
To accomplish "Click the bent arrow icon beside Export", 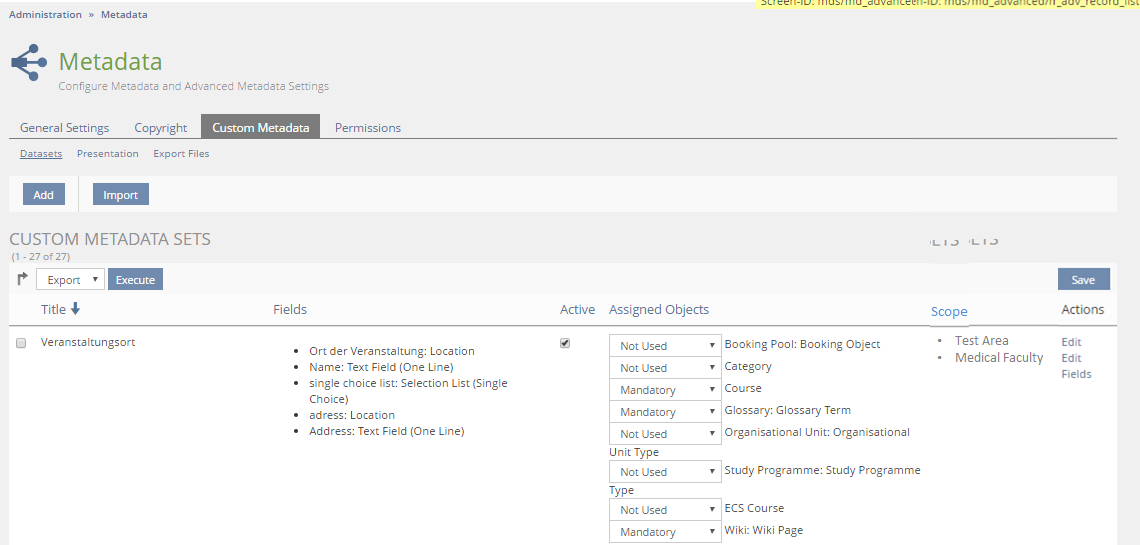I will [x=22, y=279].
